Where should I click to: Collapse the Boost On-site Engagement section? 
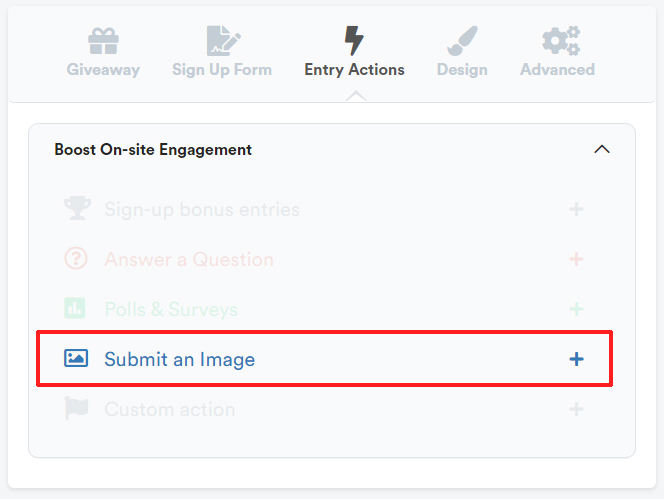pos(602,149)
